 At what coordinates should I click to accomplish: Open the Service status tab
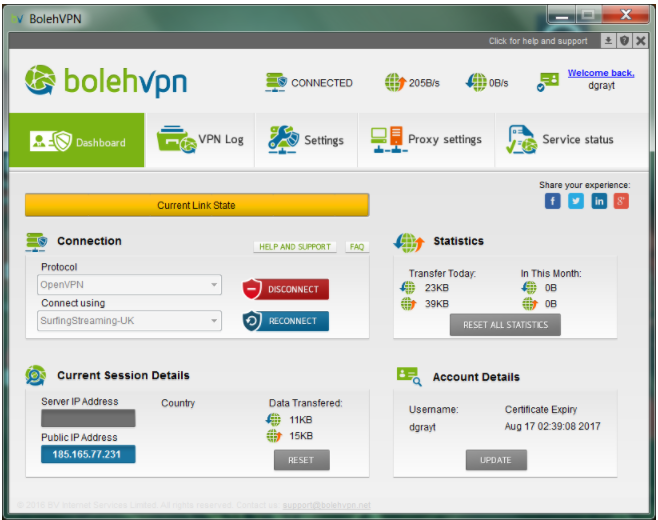[x=572, y=140]
